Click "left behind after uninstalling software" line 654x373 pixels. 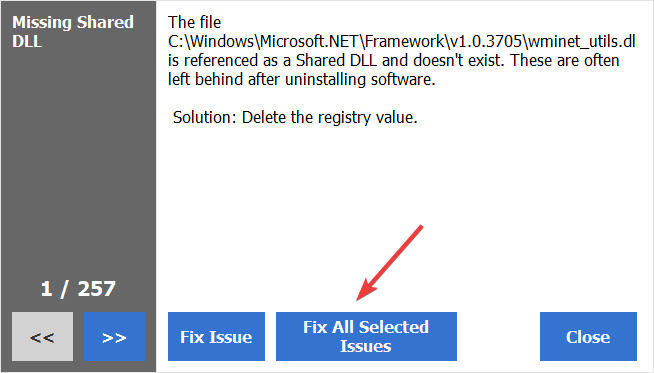[x=302, y=79]
